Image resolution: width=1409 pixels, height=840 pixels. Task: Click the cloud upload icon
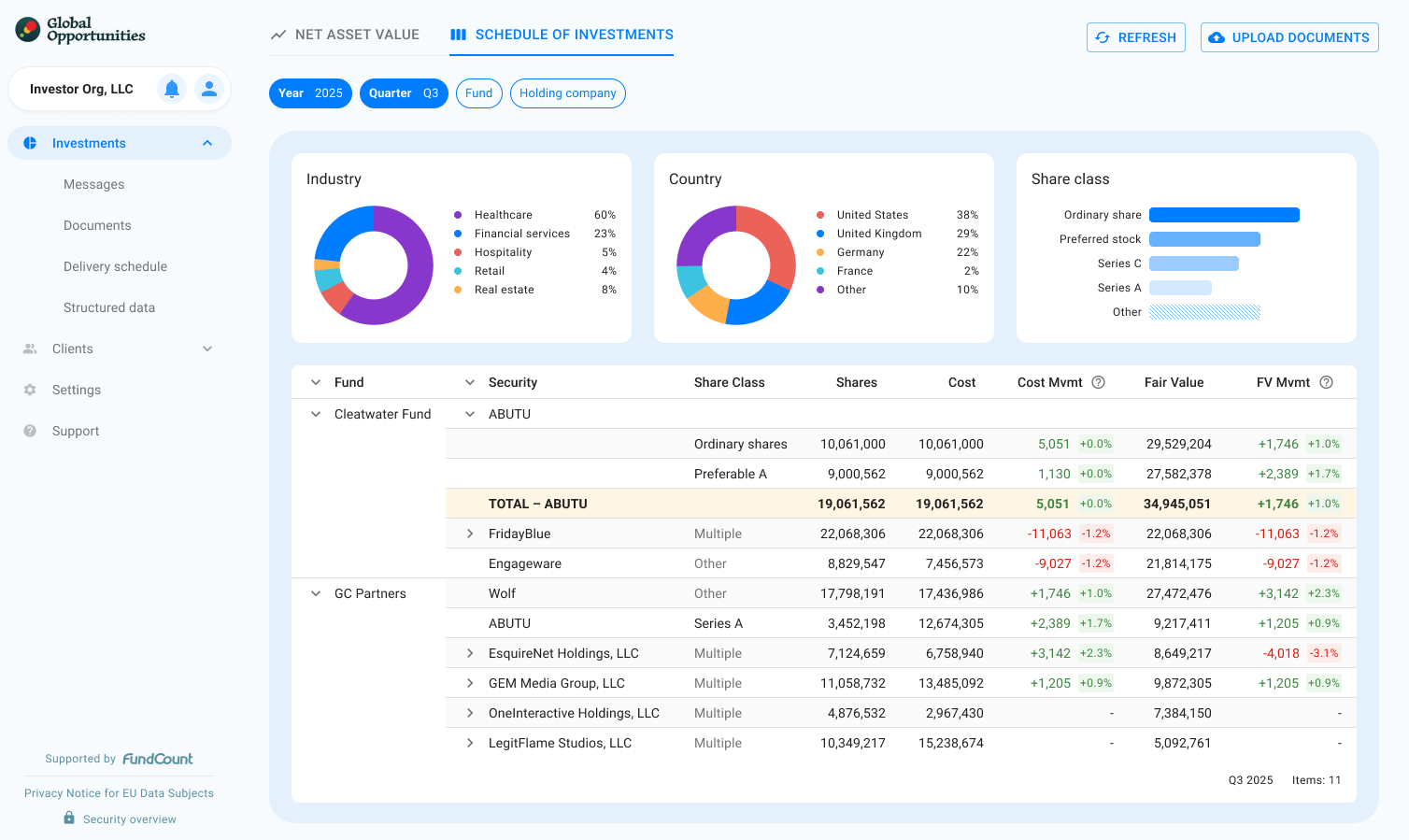[x=1217, y=37]
